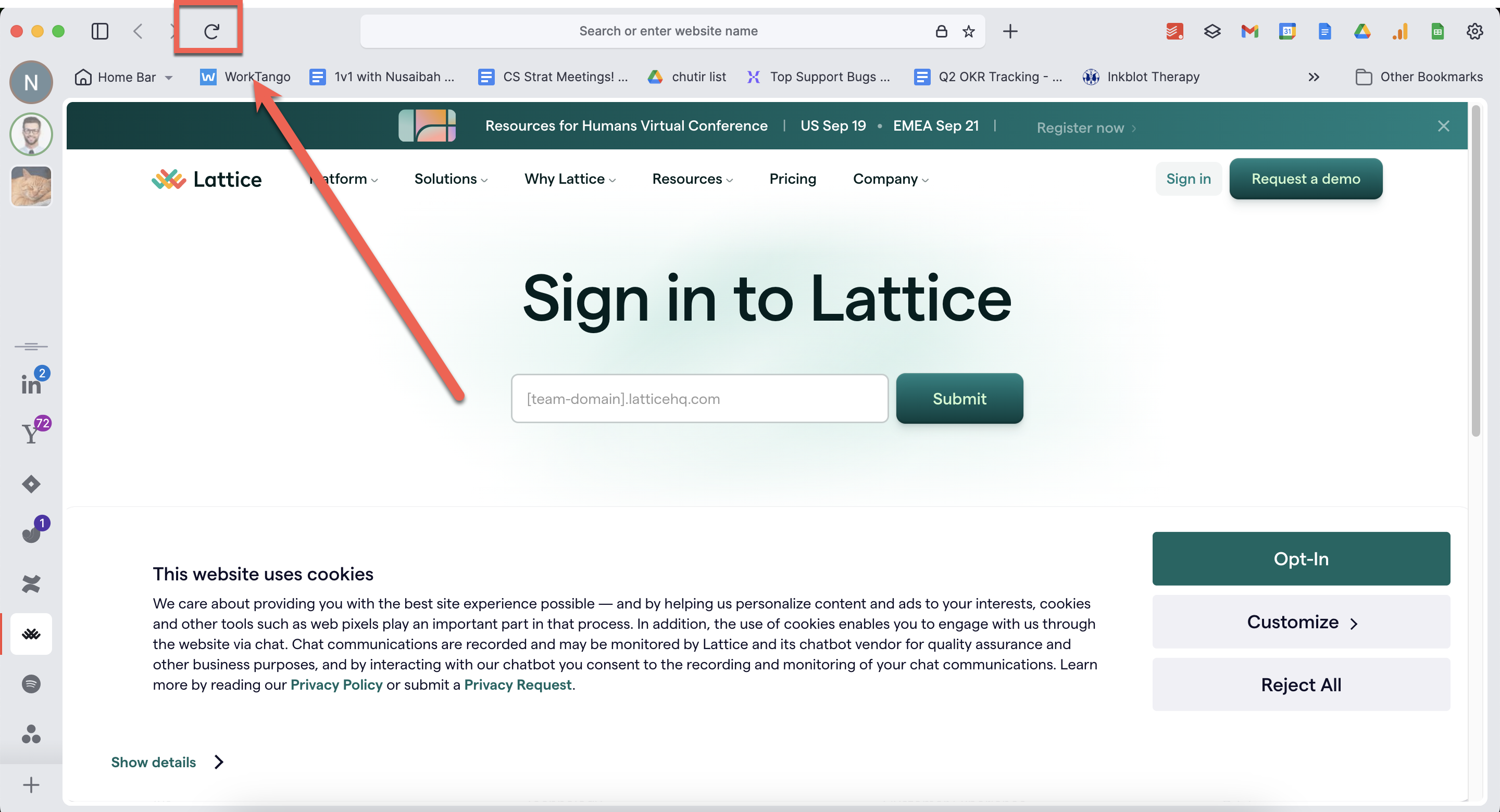The width and height of the screenshot is (1500, 812).
Task: Click the lock icon in address bar
Action: pyautogui.click(x=941, y=31)
